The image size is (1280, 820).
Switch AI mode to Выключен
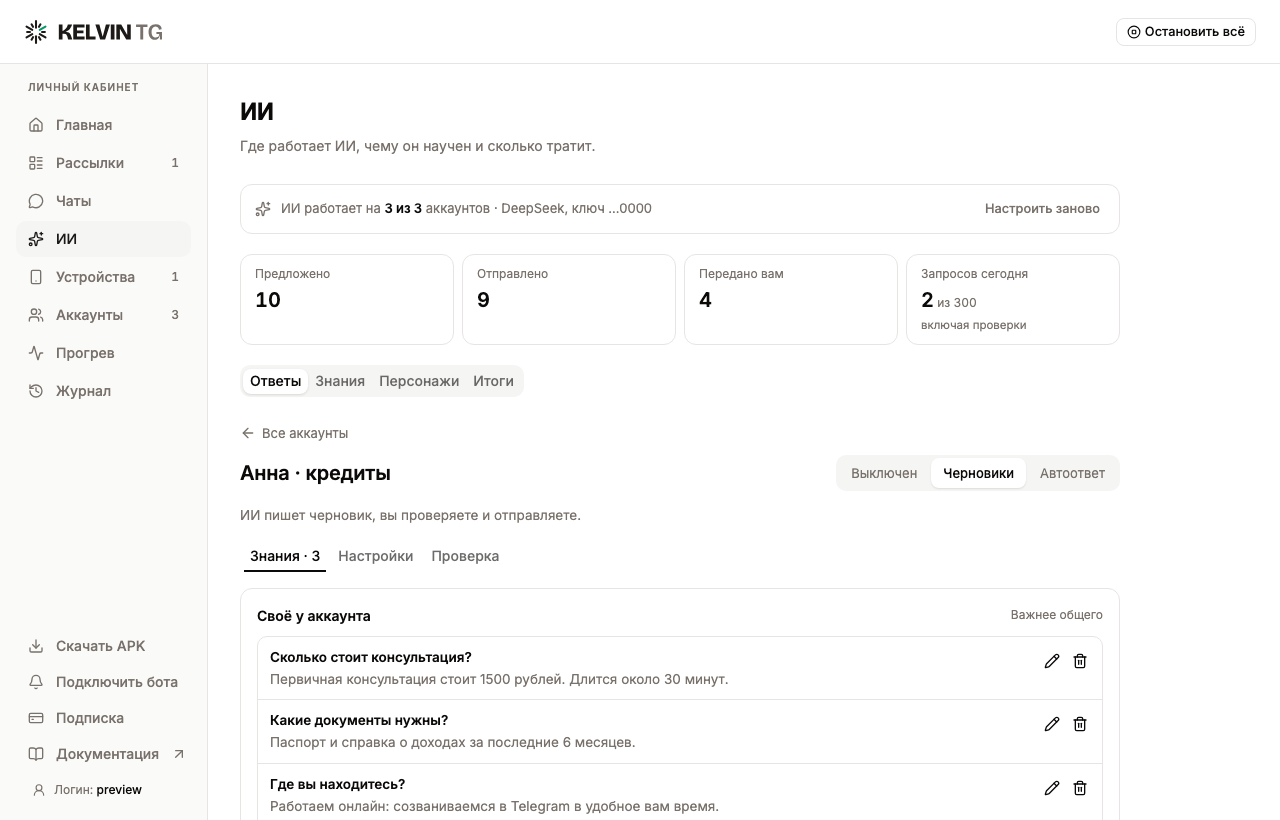point(884,473)
